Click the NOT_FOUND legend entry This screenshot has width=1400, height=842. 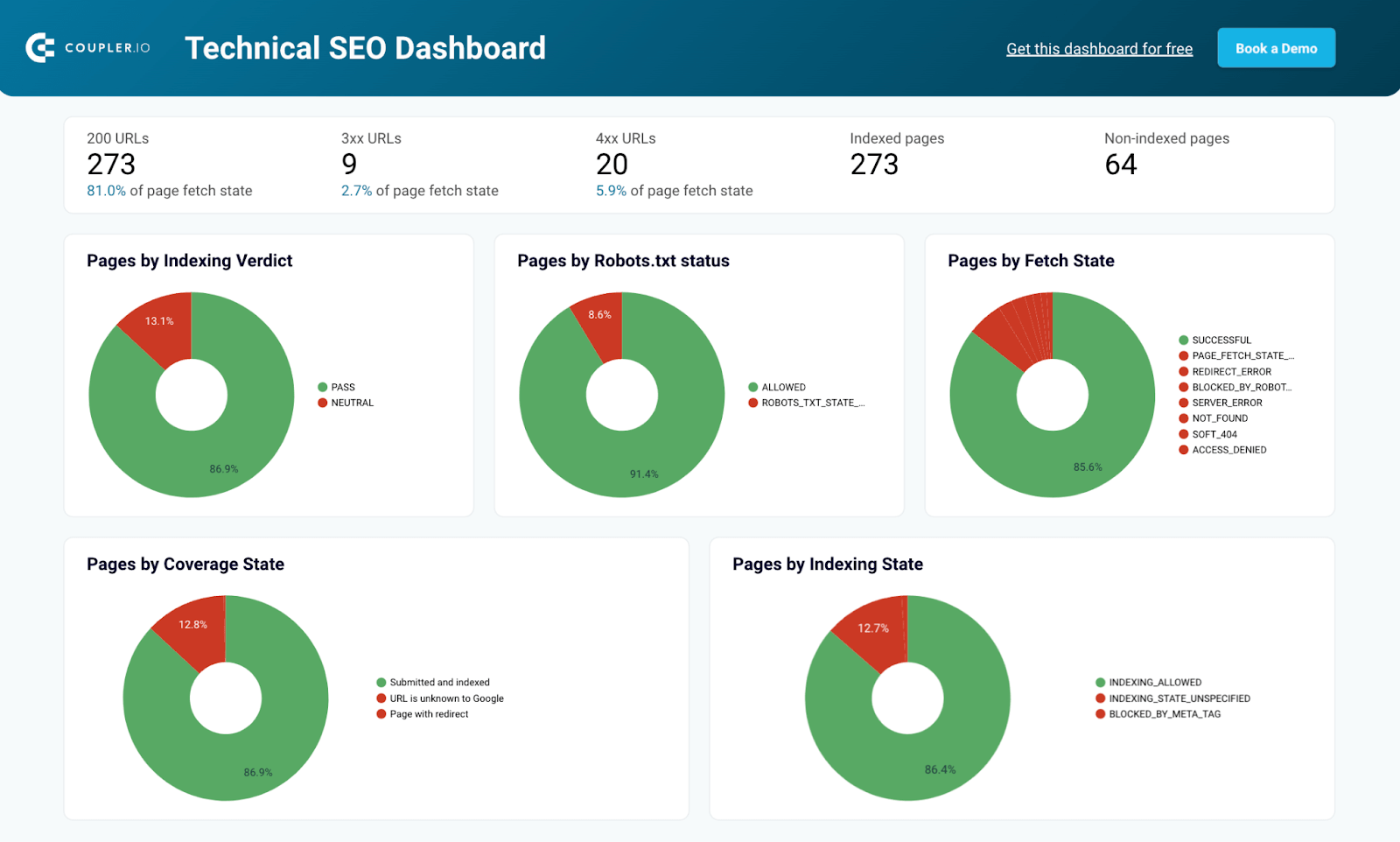(x=1213, y=418)
